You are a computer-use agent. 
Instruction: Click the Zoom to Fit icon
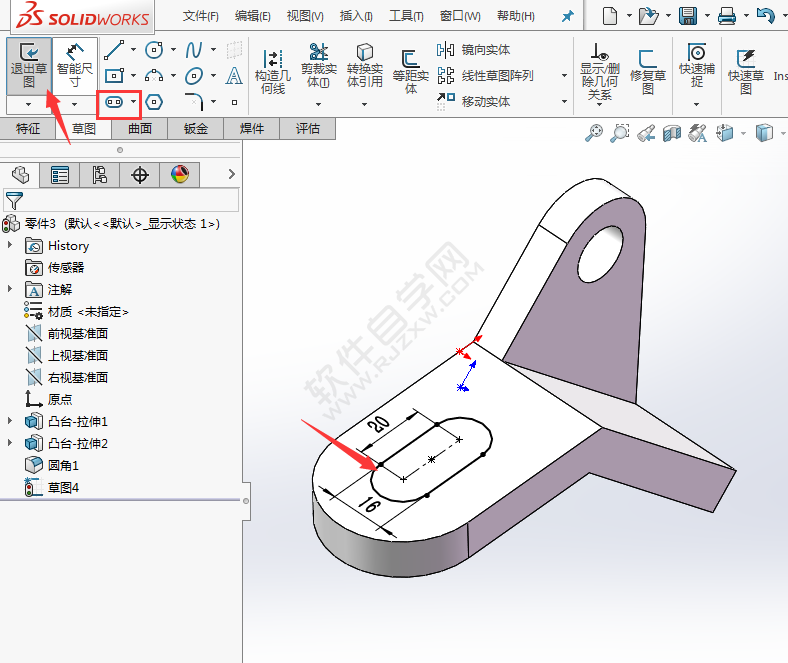[x=594, y=133]
